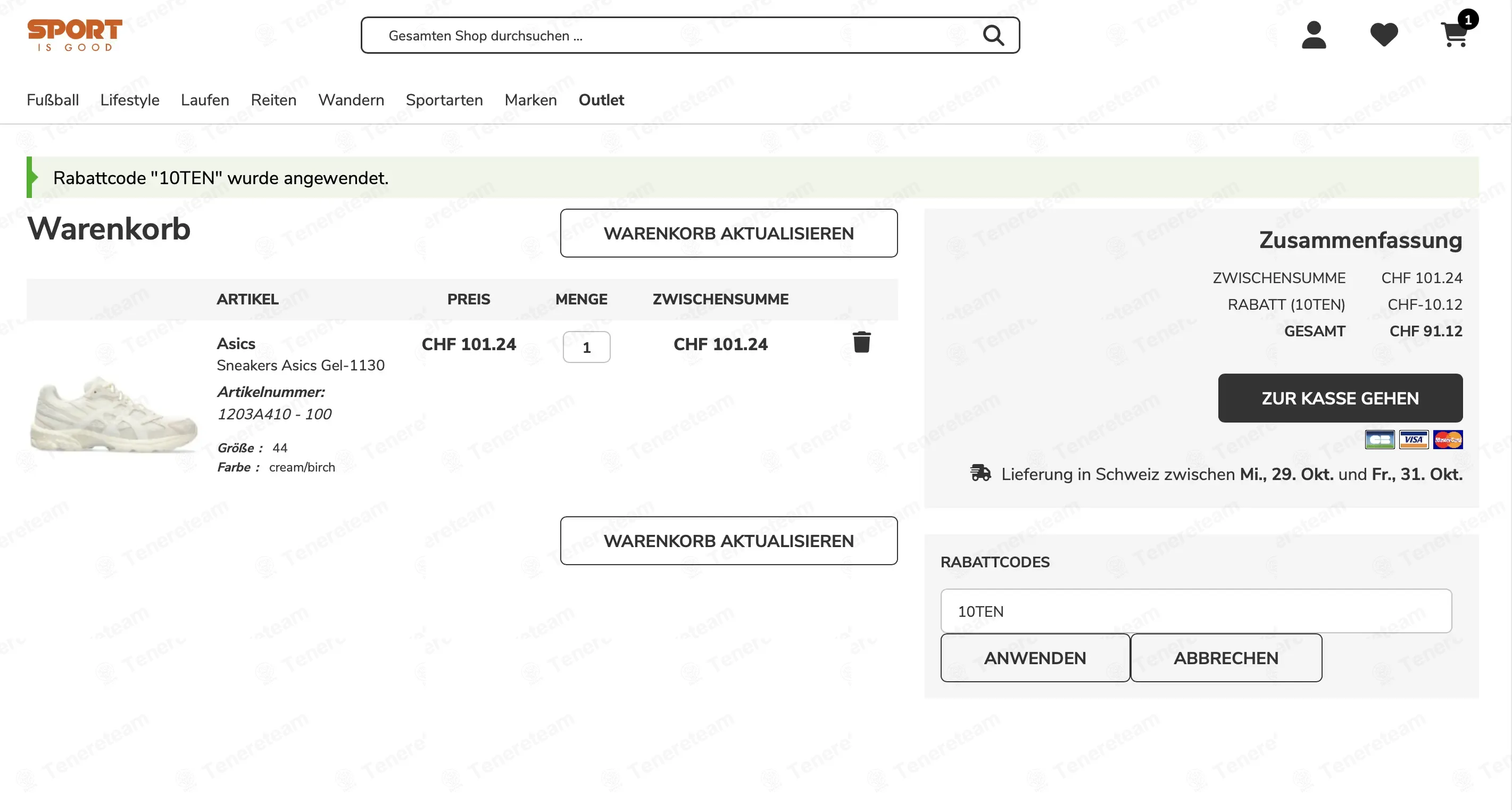
Task: Delete the Asics item with trash icon
Action: [x=862, y=342]
